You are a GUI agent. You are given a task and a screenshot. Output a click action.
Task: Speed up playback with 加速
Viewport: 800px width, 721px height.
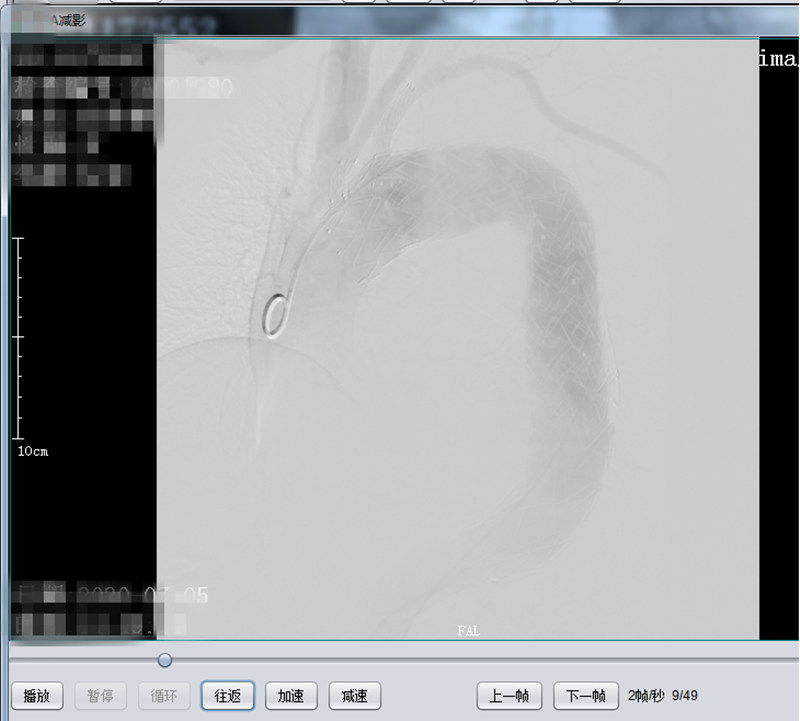pos(291,696)
